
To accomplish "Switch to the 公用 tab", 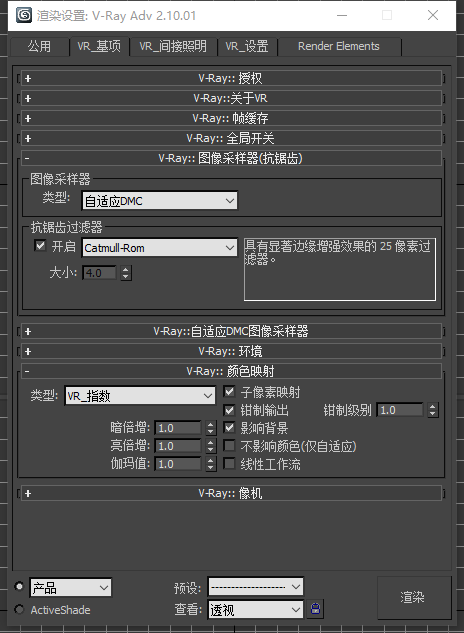I will [39, 46].
